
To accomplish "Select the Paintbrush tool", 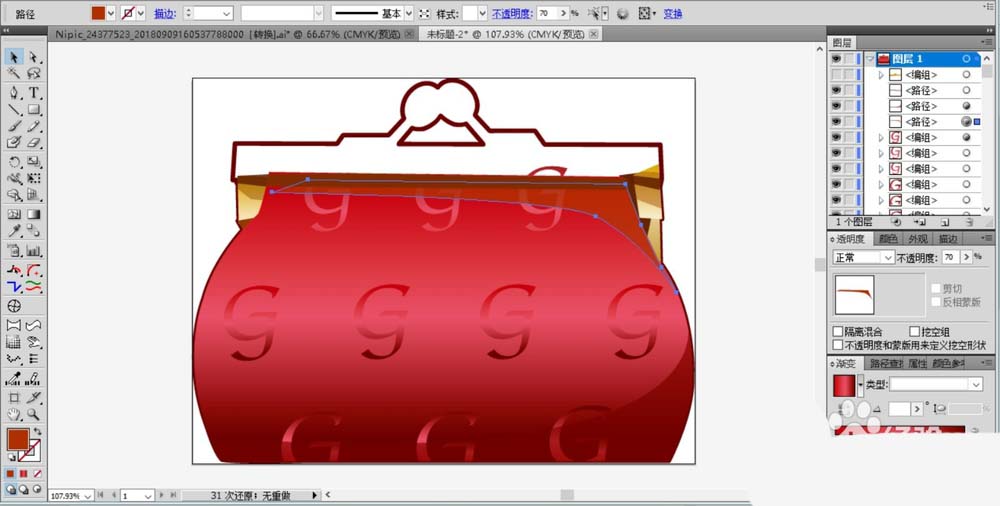I will [14, 126].
